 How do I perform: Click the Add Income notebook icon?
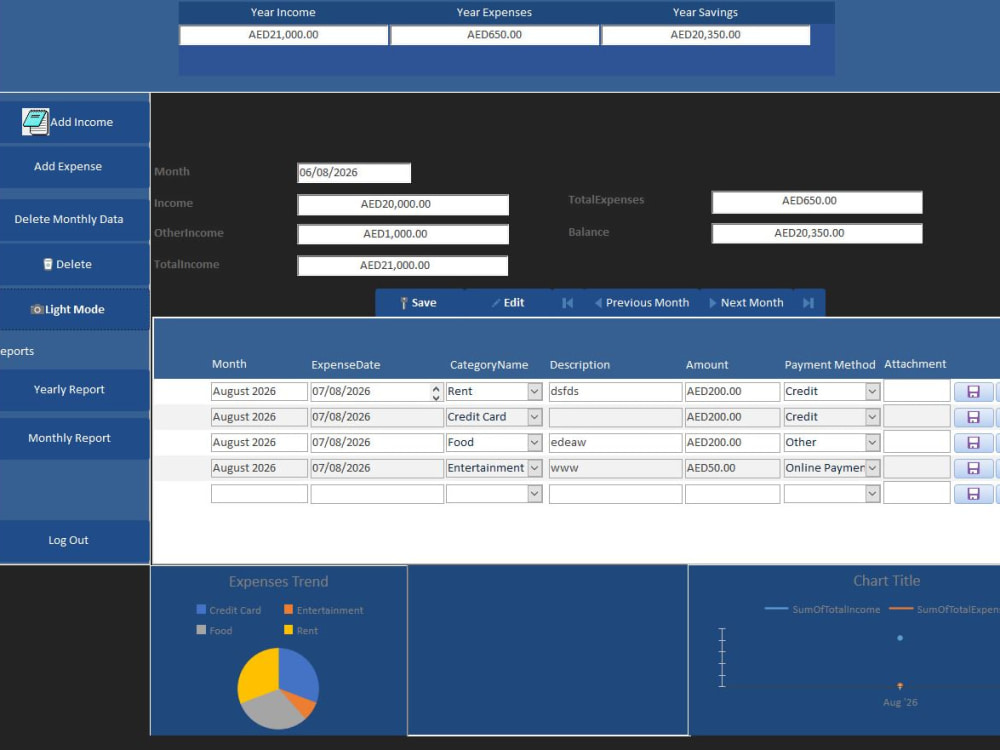[35, 121]
